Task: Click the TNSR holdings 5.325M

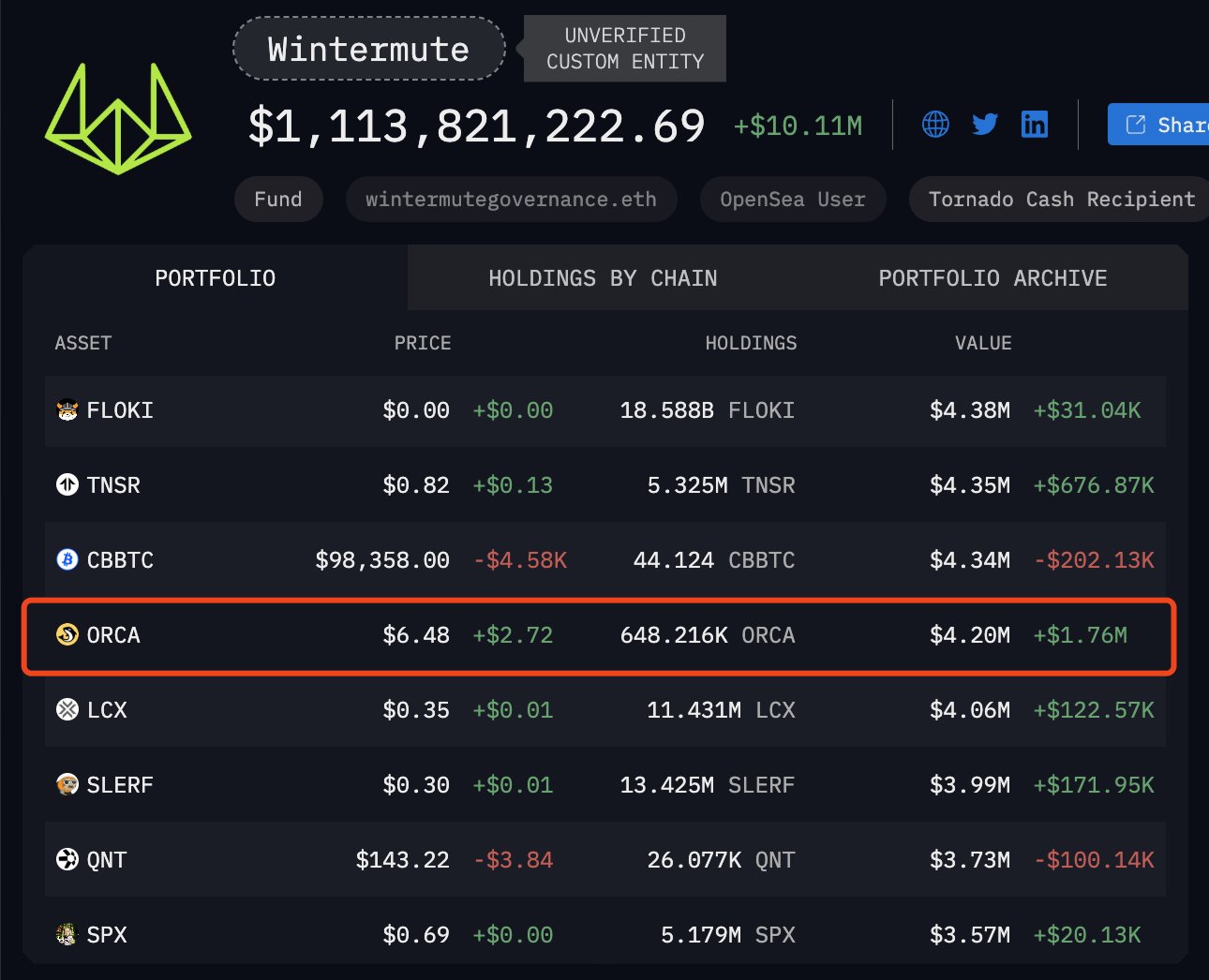Action: [688, 485]
